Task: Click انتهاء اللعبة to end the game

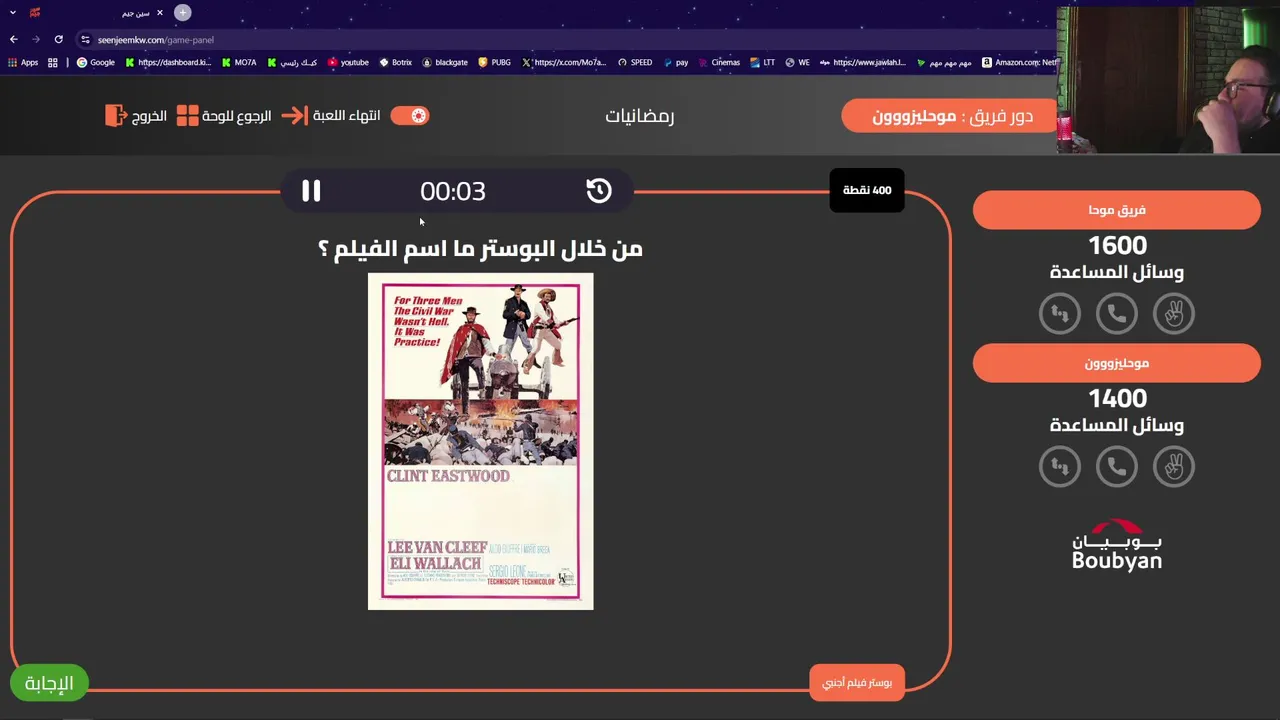Action: coord(346,116)
